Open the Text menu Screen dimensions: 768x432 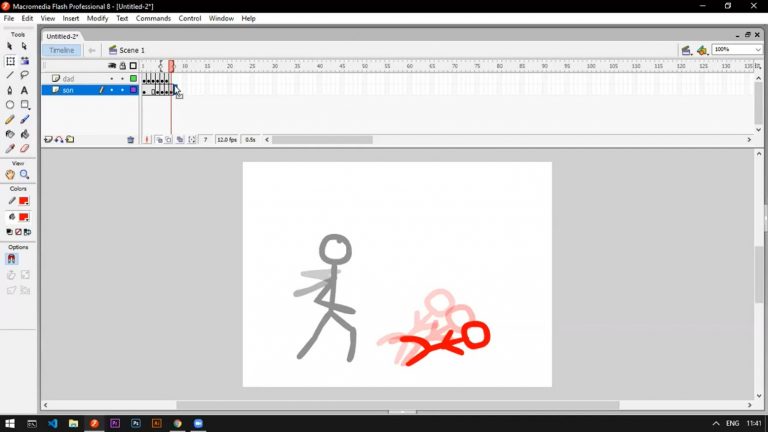coord(122,18)
